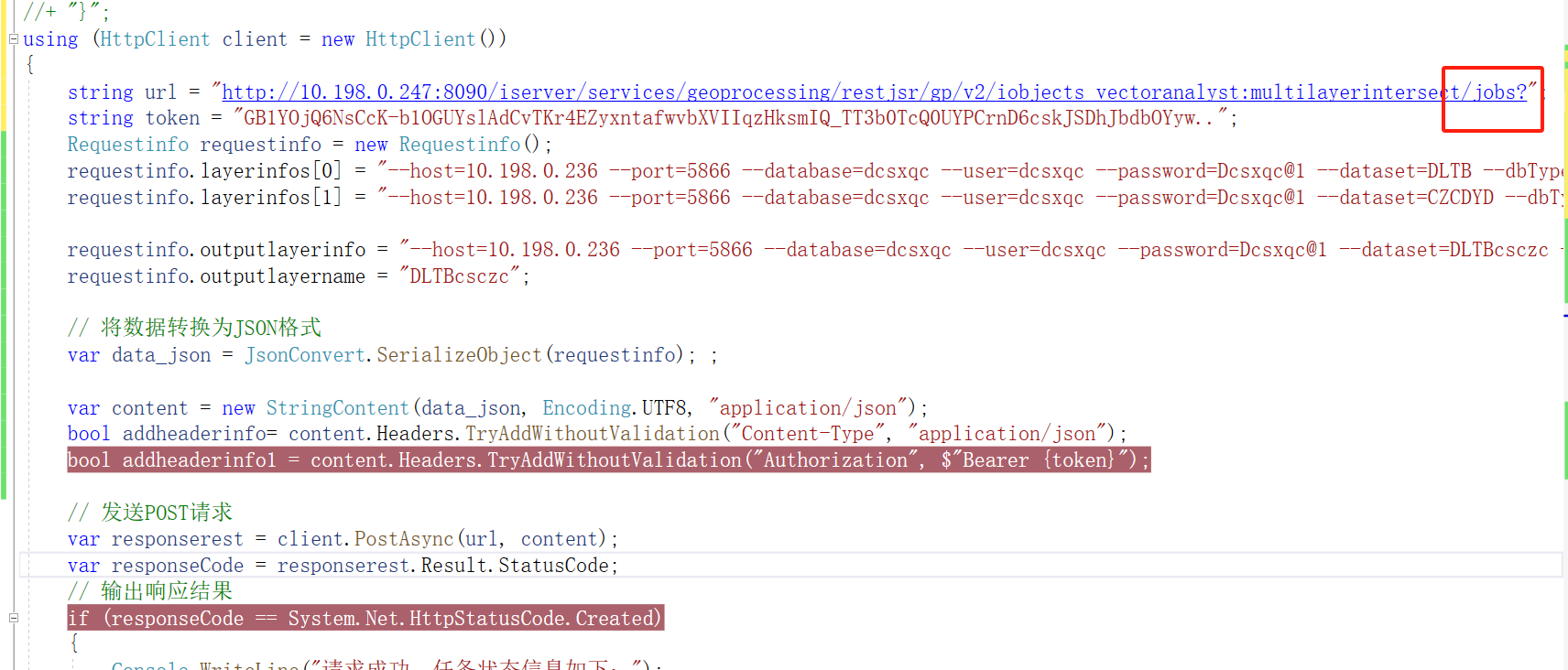Screen dimensions: 1568x670
Task: Click variable name 'url' in string declaration
Action: 160,92
